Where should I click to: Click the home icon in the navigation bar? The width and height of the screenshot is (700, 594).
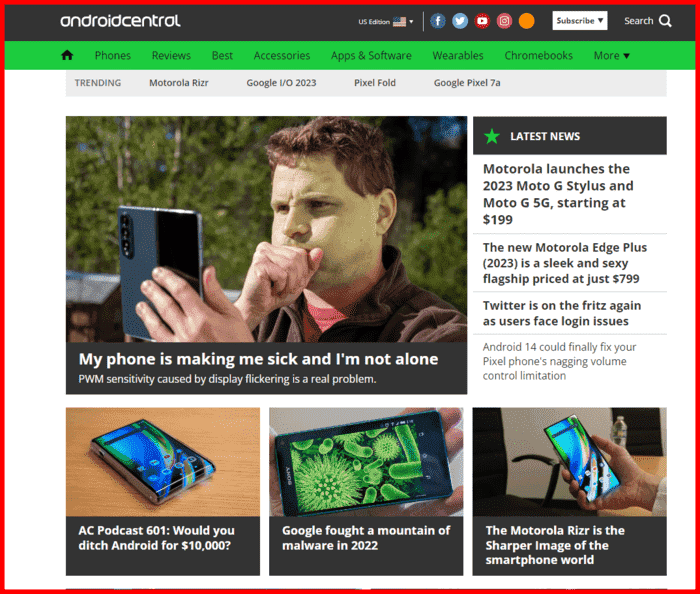tap(67, 55)
